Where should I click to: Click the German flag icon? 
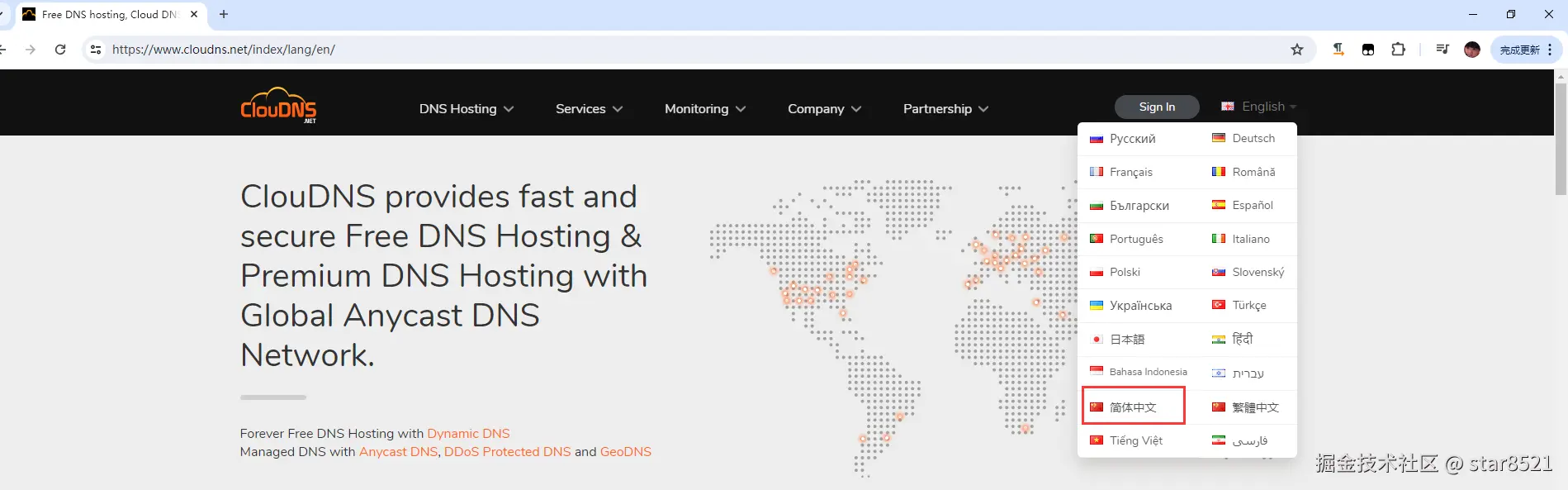pyautogui.click(x=1219, y=138)
